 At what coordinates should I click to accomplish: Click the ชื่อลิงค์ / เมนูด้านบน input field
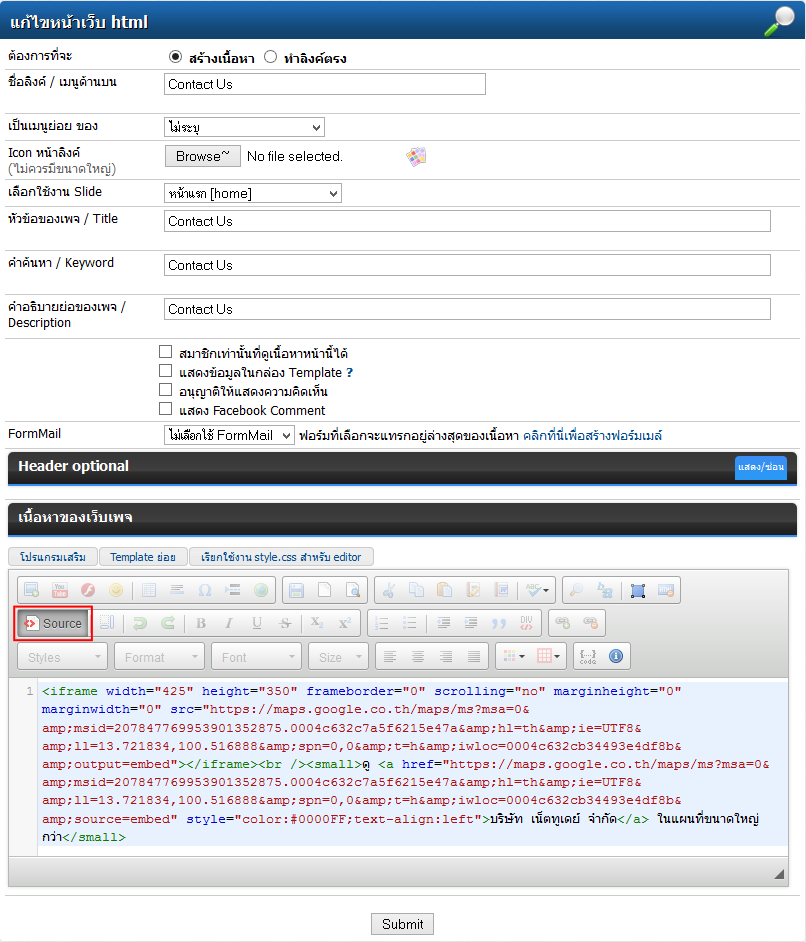pos(325,84)
